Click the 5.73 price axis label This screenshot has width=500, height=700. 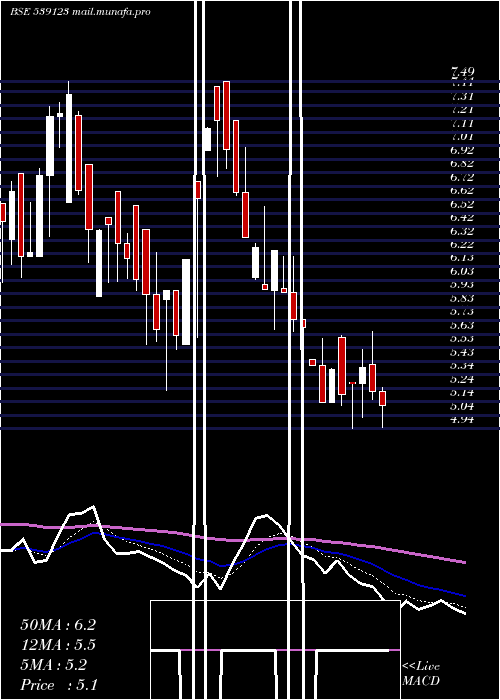(462, 311)
